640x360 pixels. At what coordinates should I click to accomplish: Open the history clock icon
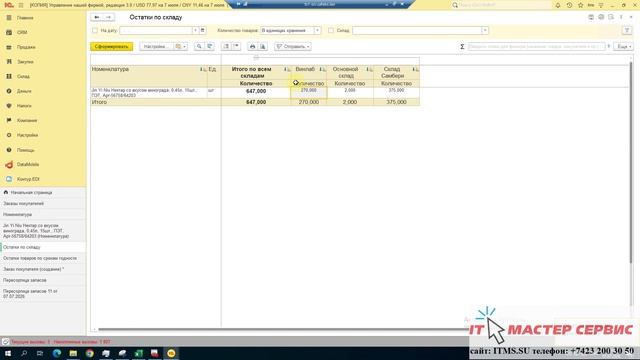click(569, 5)
